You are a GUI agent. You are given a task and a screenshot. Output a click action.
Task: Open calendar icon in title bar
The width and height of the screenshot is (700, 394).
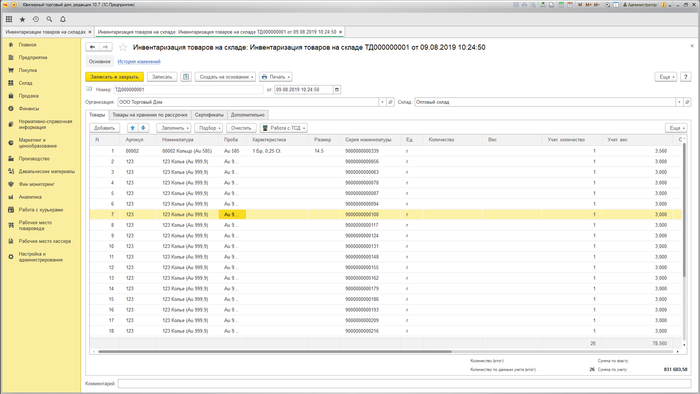tap(570, 5)
